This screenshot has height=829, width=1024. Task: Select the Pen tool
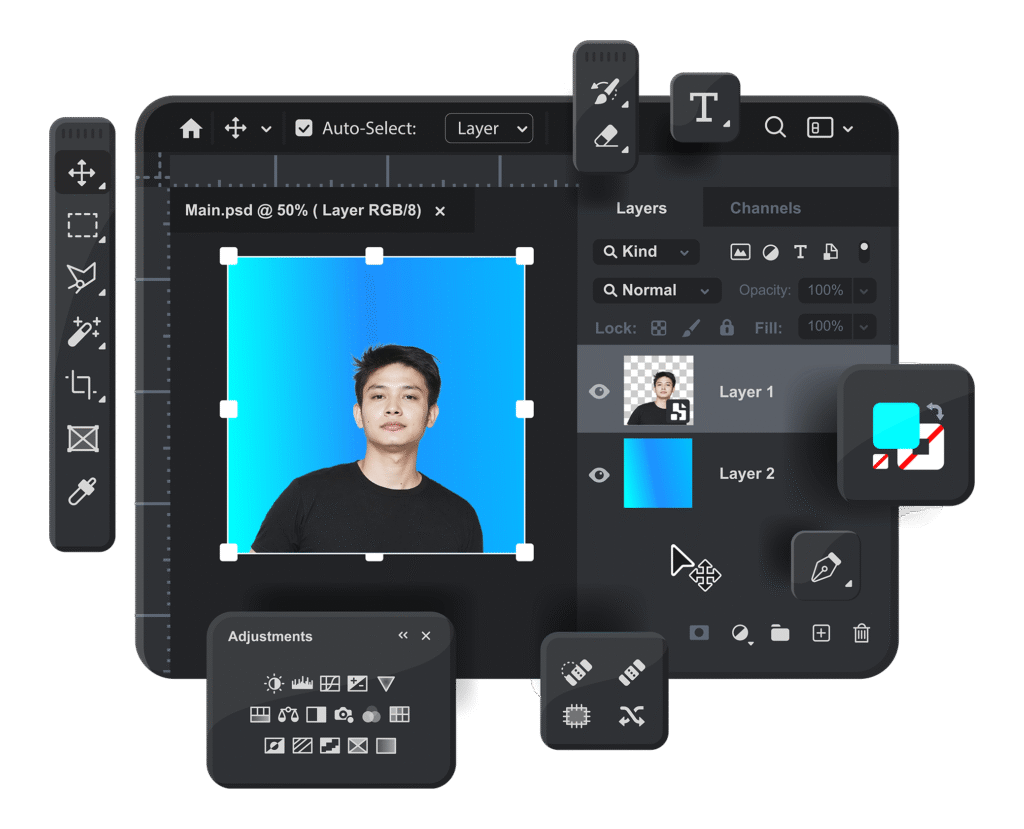[825, 566]
